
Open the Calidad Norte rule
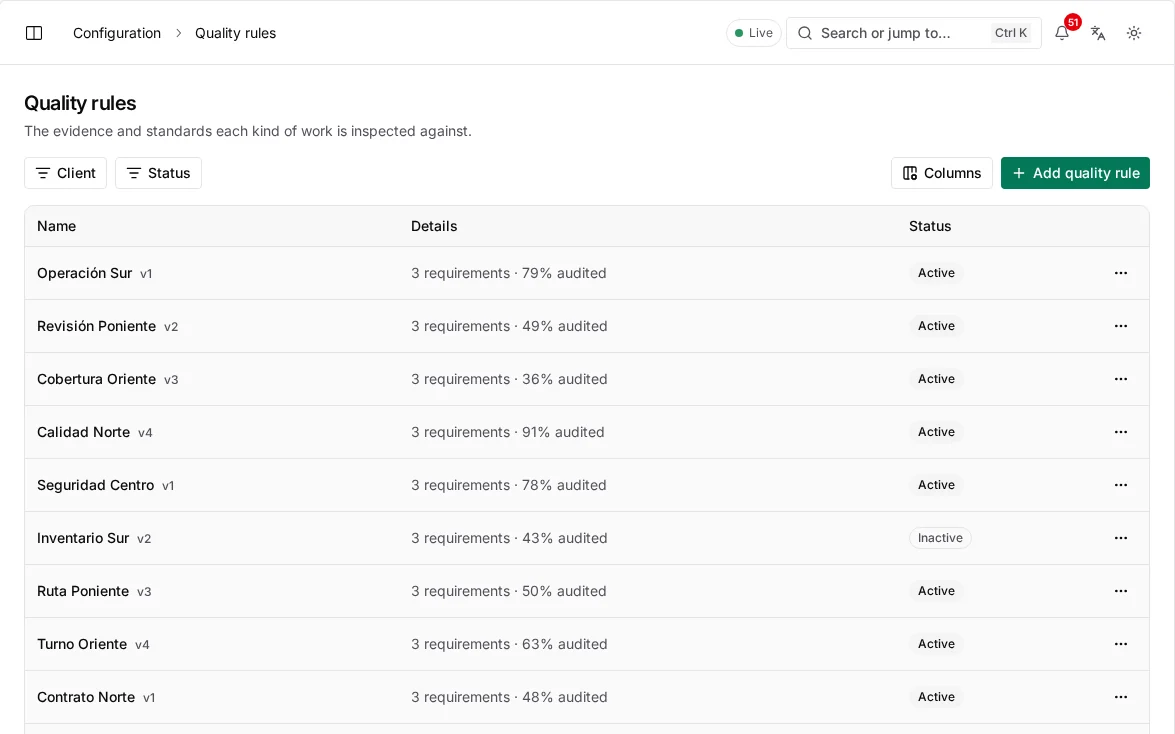point(83,432)
